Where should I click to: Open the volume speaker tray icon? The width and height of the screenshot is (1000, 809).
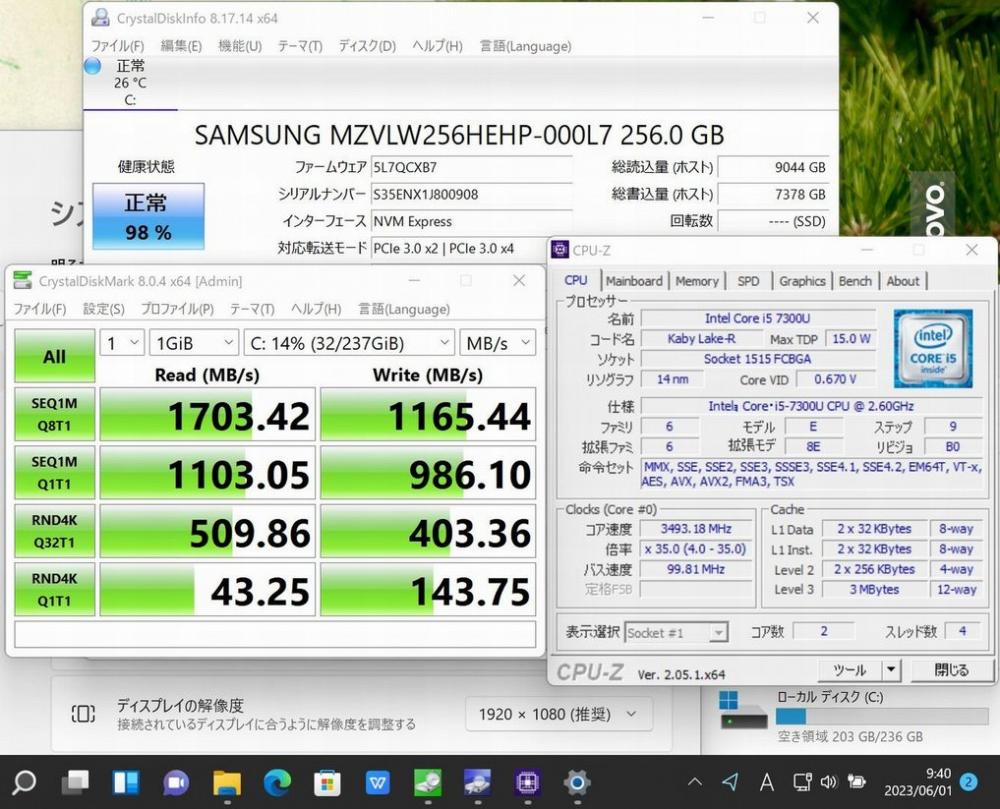pyautogui.click(x=828, y=782)
